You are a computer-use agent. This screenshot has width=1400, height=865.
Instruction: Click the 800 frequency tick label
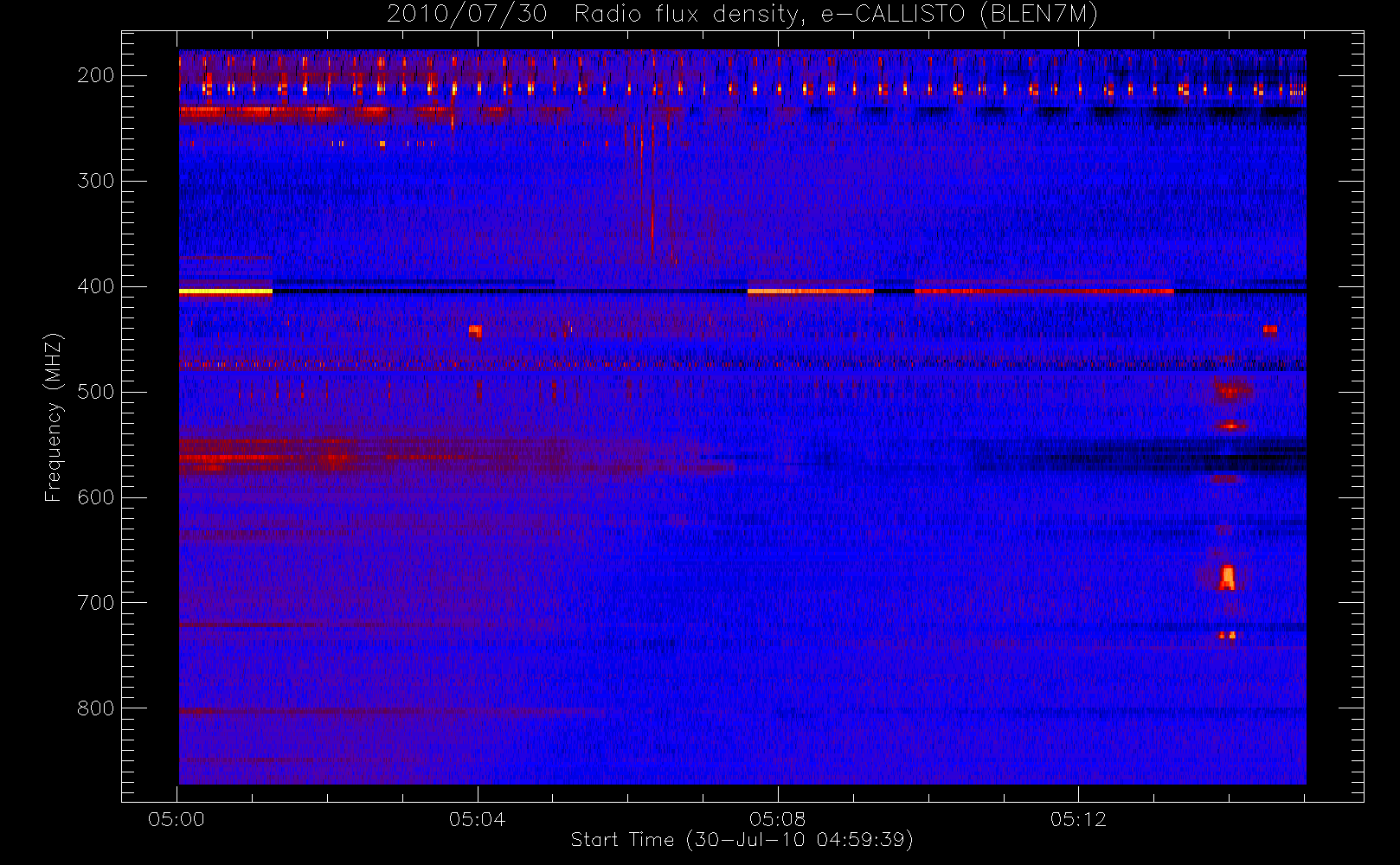pos(96,708)
